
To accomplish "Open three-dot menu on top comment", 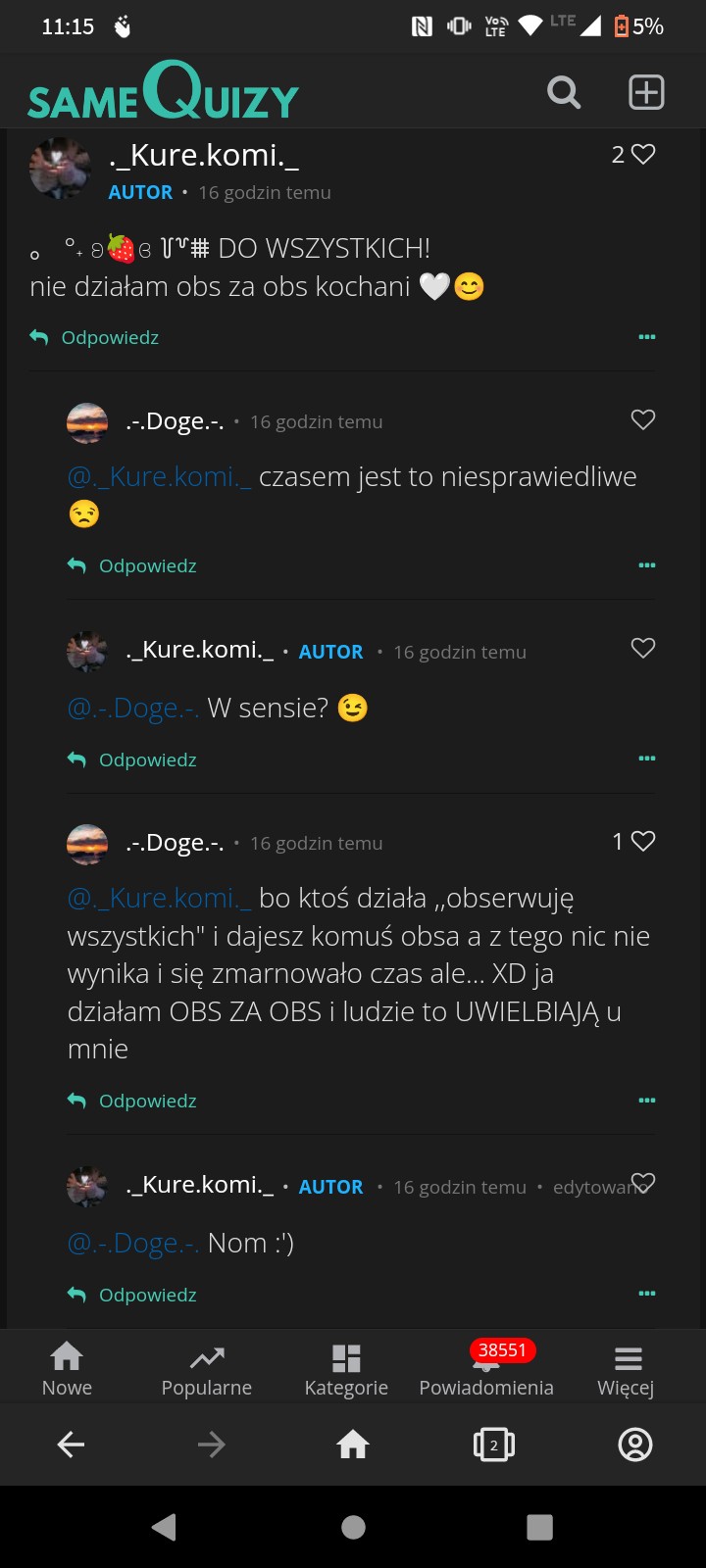I will tap(647, 337).
